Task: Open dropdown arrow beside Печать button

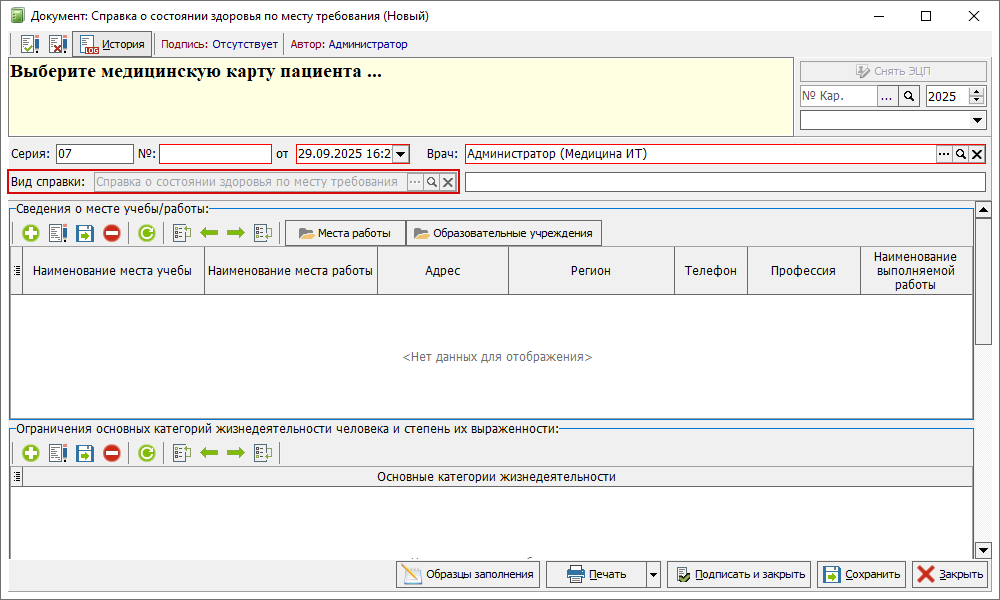Action: [653, 574]
